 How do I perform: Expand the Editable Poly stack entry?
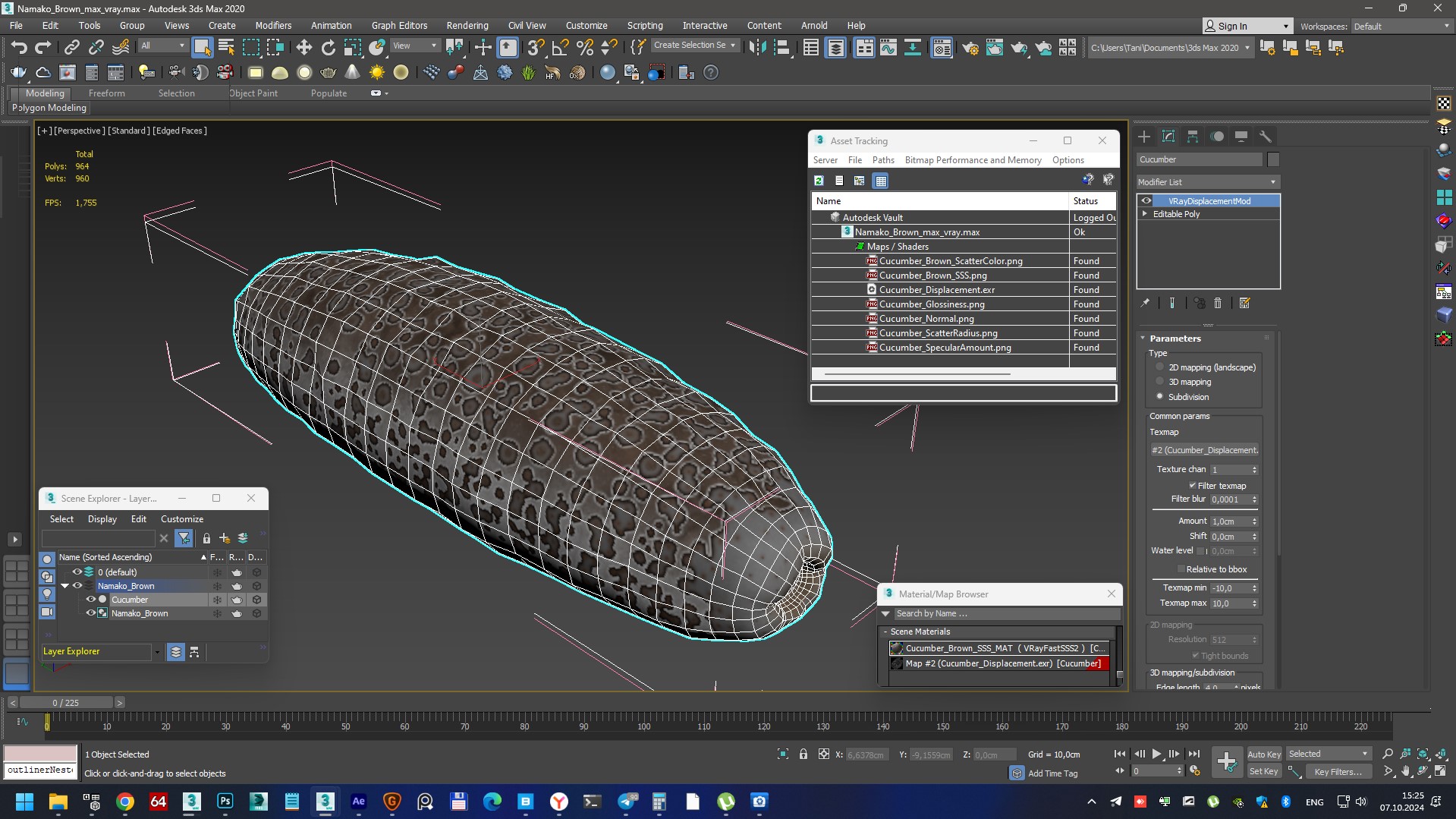coord(1145,214)
